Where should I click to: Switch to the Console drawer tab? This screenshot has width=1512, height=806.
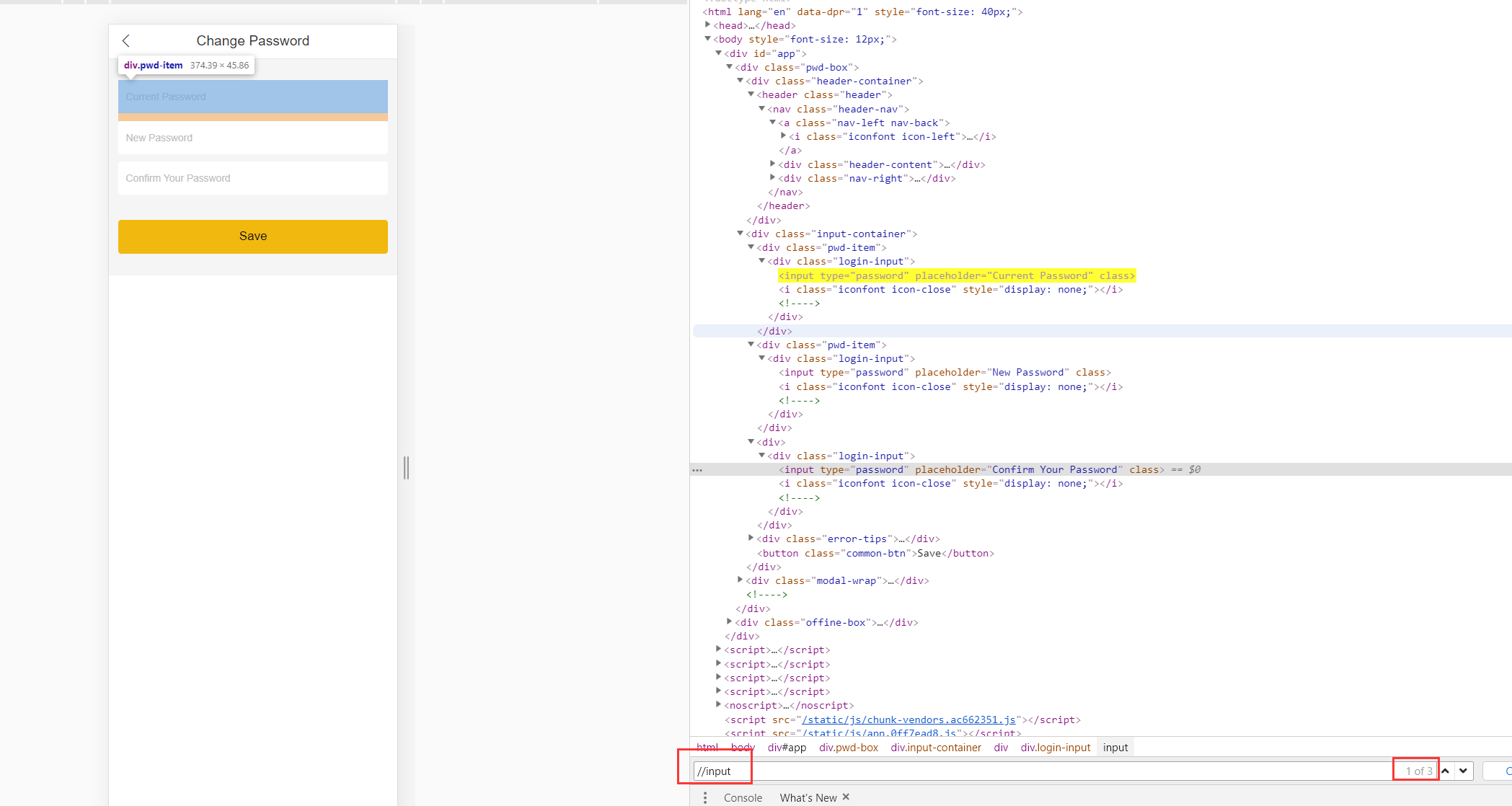point(743,797)
